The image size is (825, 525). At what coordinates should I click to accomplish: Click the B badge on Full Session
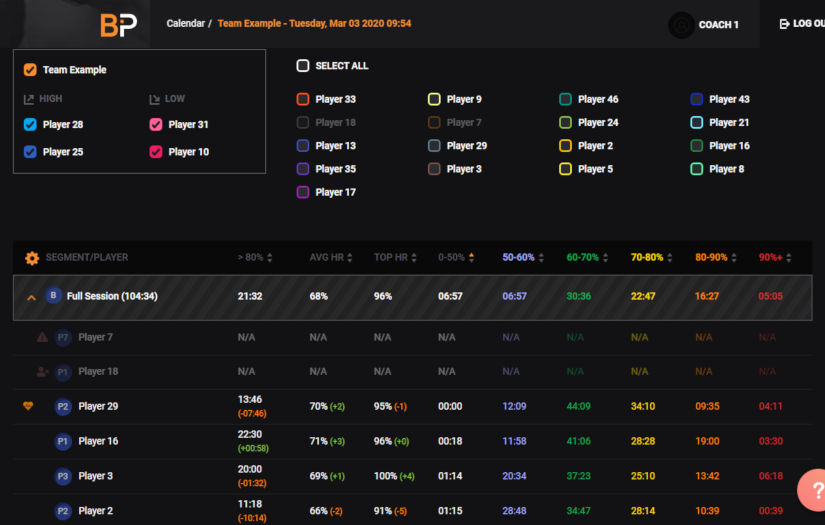(x=53, y=296)
